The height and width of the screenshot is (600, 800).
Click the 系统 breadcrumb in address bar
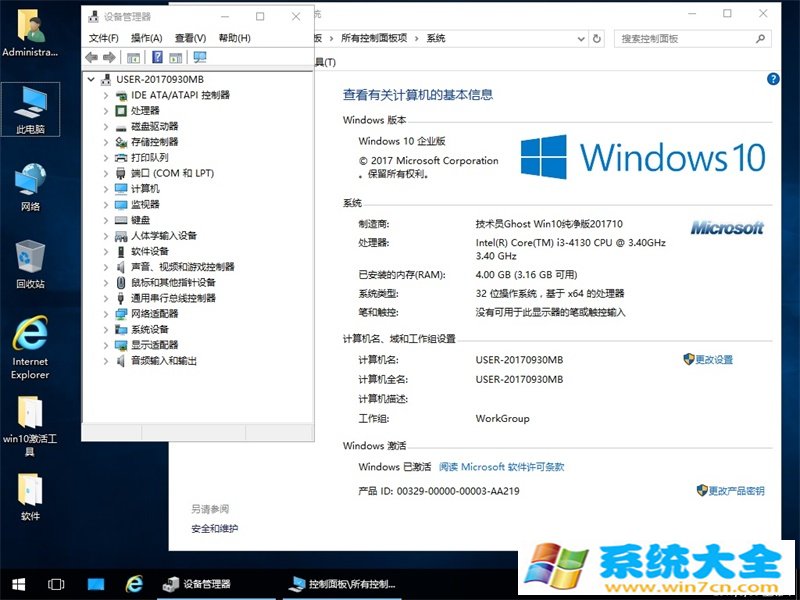(436, 38)
